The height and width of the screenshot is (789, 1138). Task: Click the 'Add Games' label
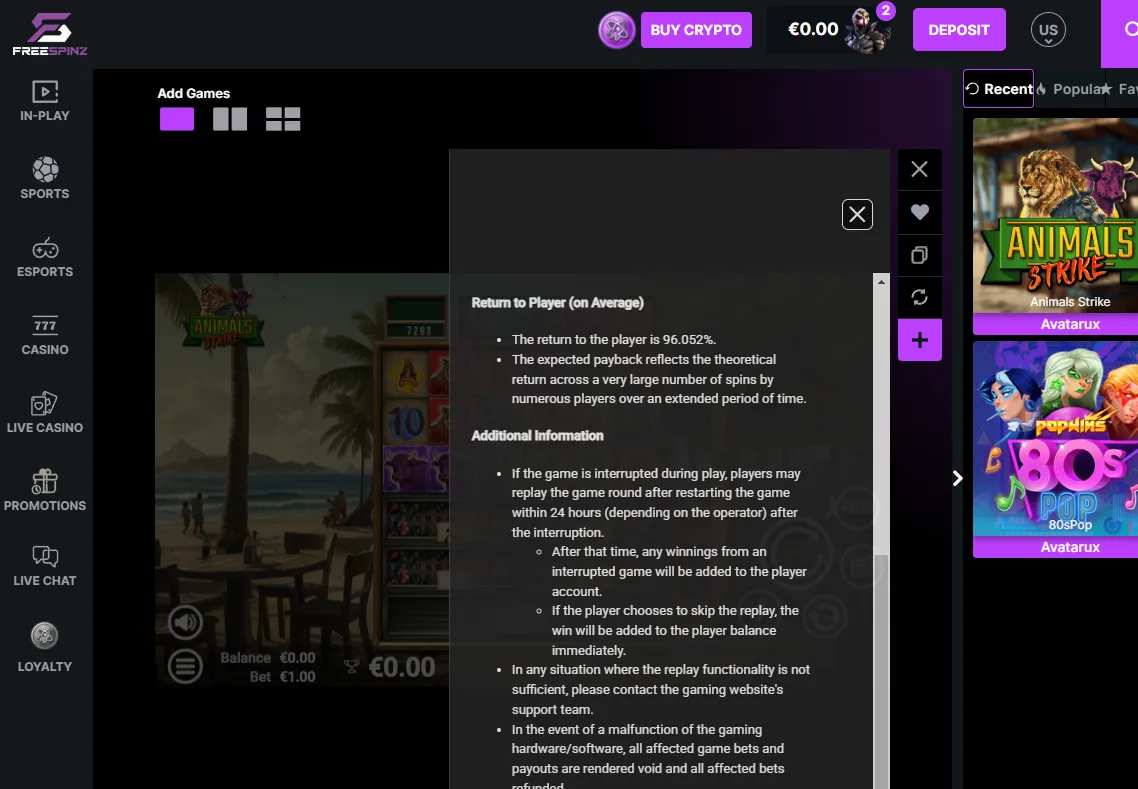[x=194, y=93]
